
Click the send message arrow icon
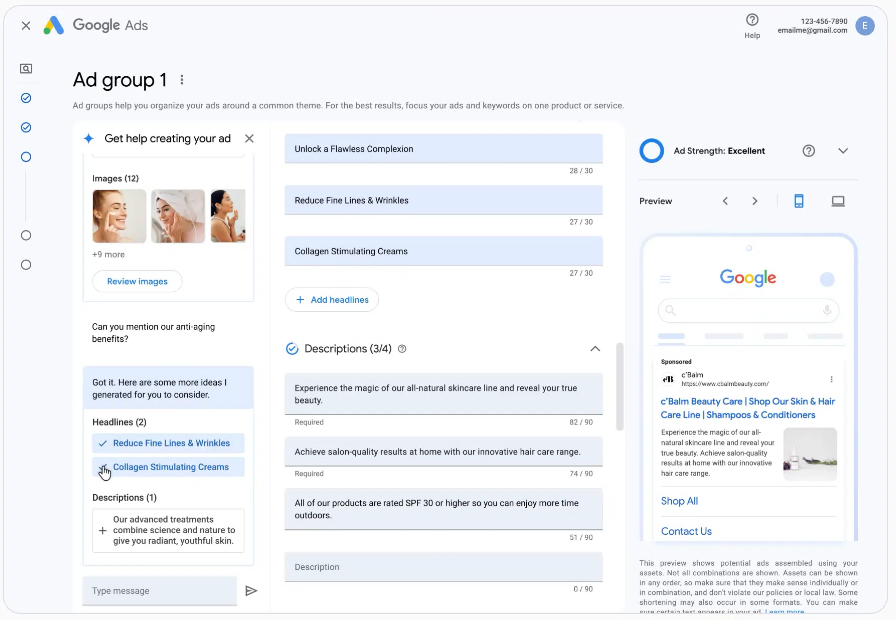(251, 591)
